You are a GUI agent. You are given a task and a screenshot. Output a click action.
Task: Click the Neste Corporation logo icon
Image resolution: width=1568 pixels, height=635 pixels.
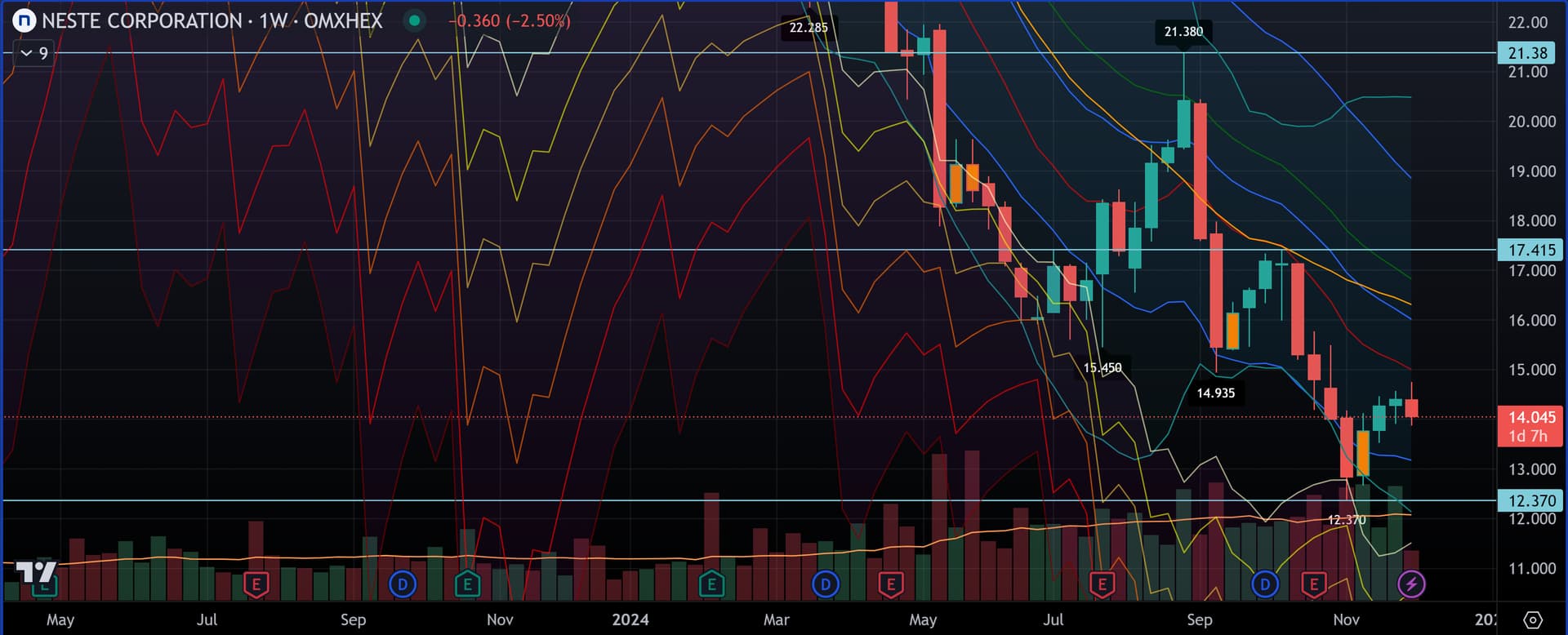coord(24,20)
